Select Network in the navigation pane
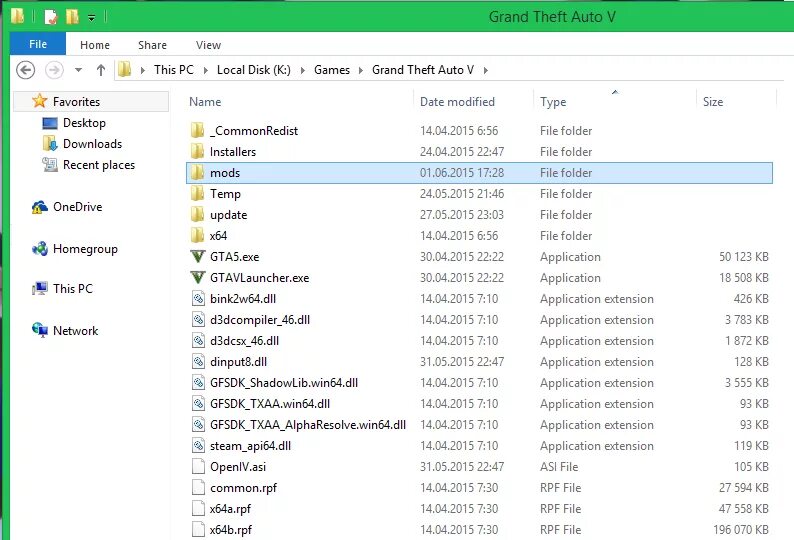The image size is (794, 540). 75,331
